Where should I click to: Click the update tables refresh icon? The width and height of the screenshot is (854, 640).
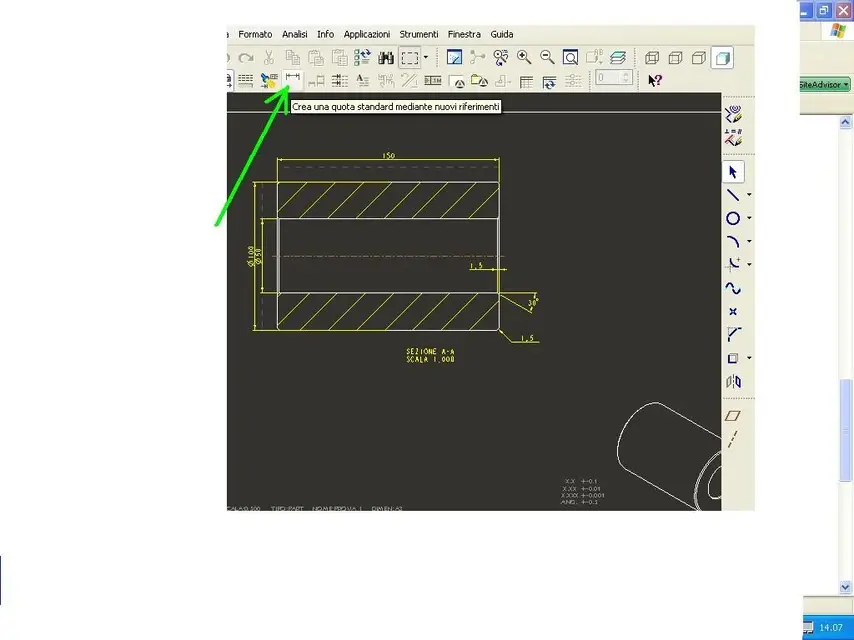[x=549, y=82]
